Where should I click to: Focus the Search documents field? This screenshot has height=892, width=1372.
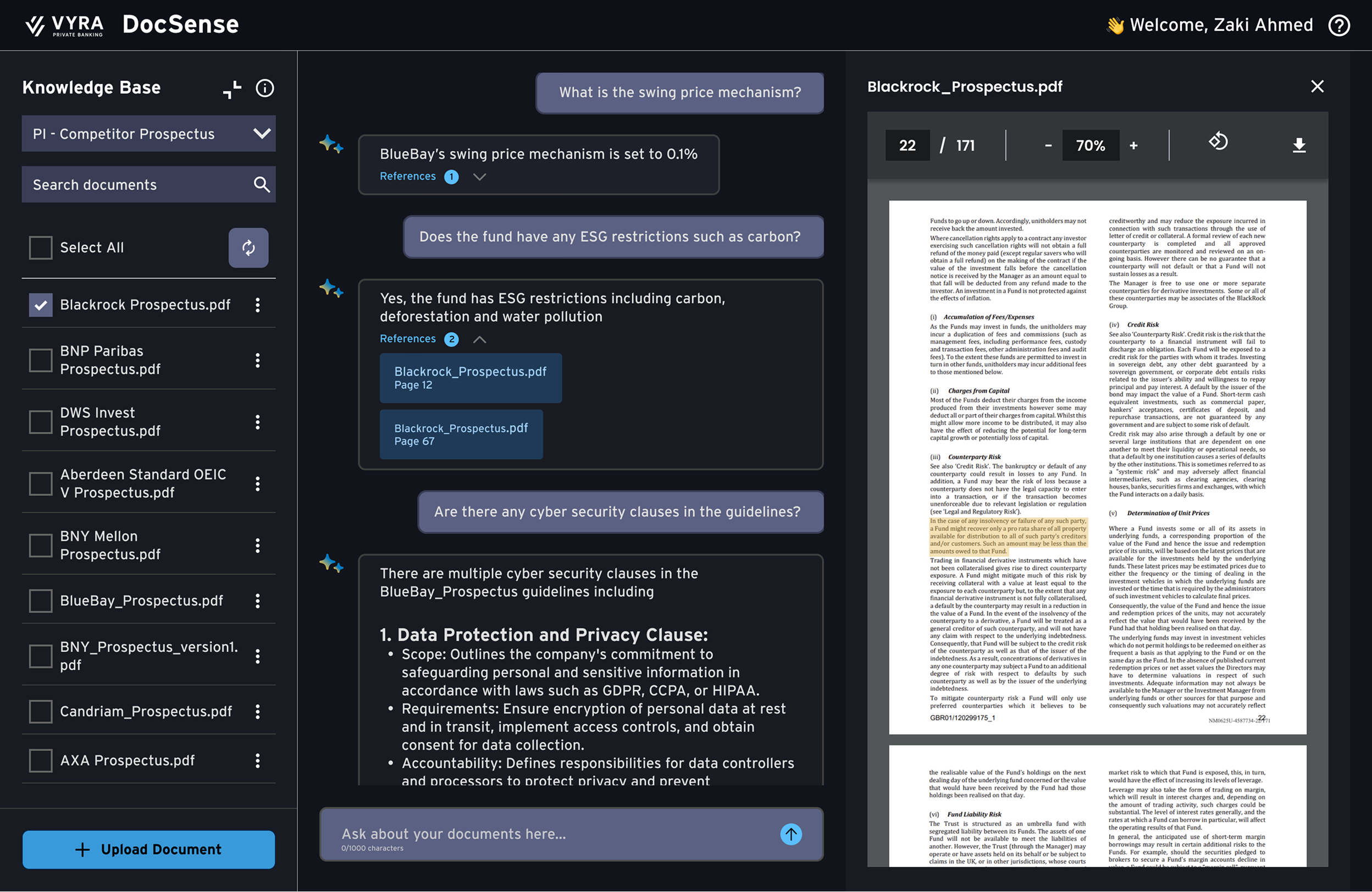tap(149, 185)
